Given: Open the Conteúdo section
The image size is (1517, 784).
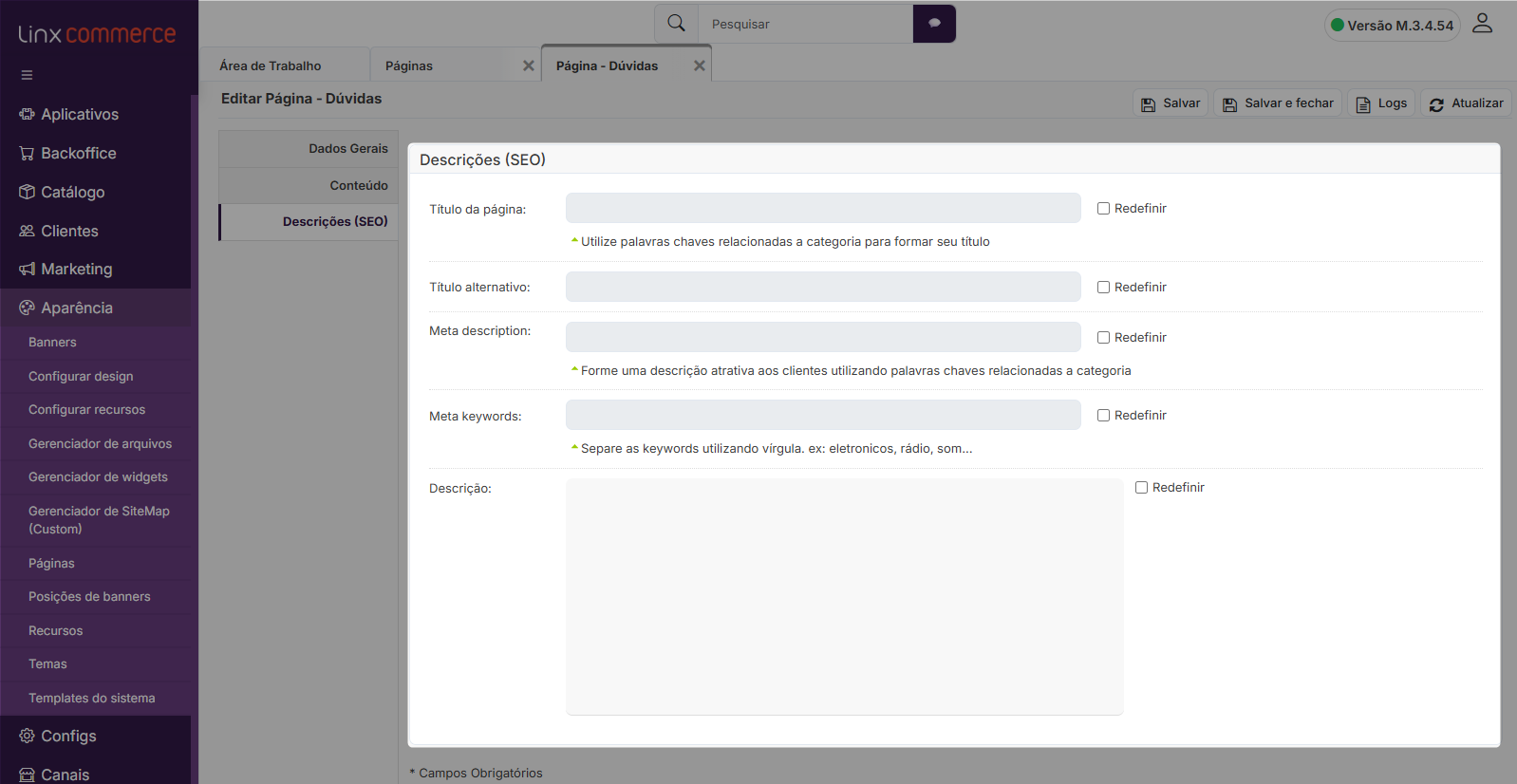Looking at the screenshot, I should 309,186.
